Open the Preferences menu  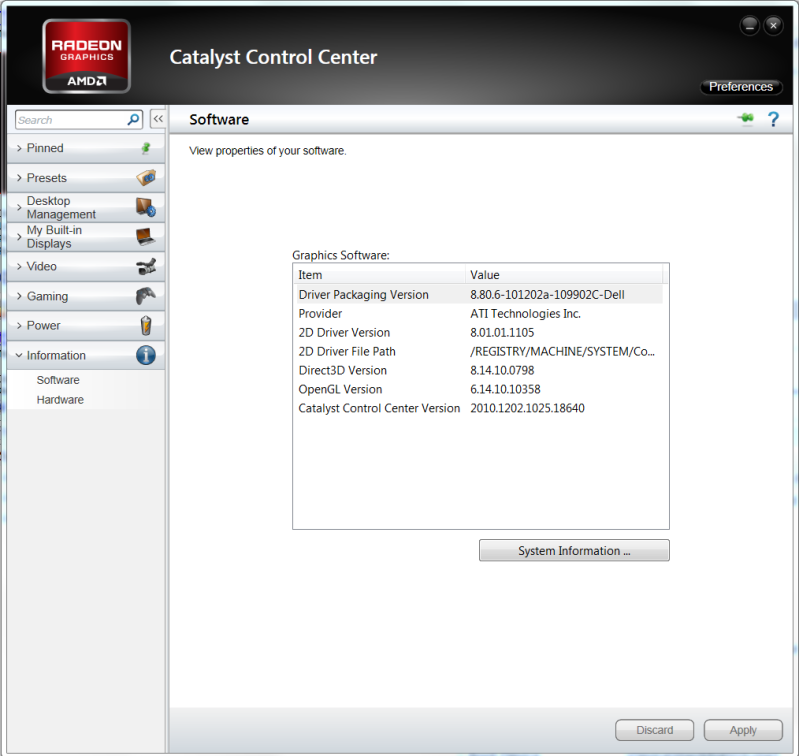click(741, 87)
